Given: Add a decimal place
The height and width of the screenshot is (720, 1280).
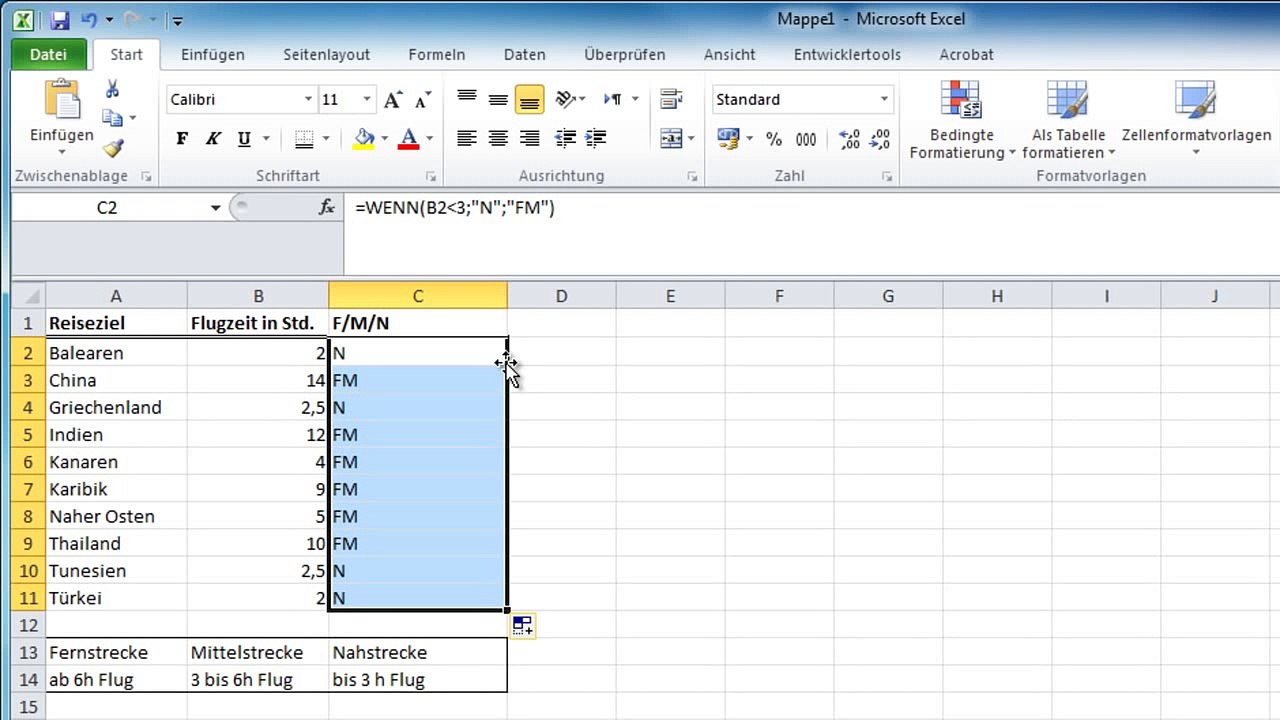Looking at the screenshot, I should [x=849, y=139].
